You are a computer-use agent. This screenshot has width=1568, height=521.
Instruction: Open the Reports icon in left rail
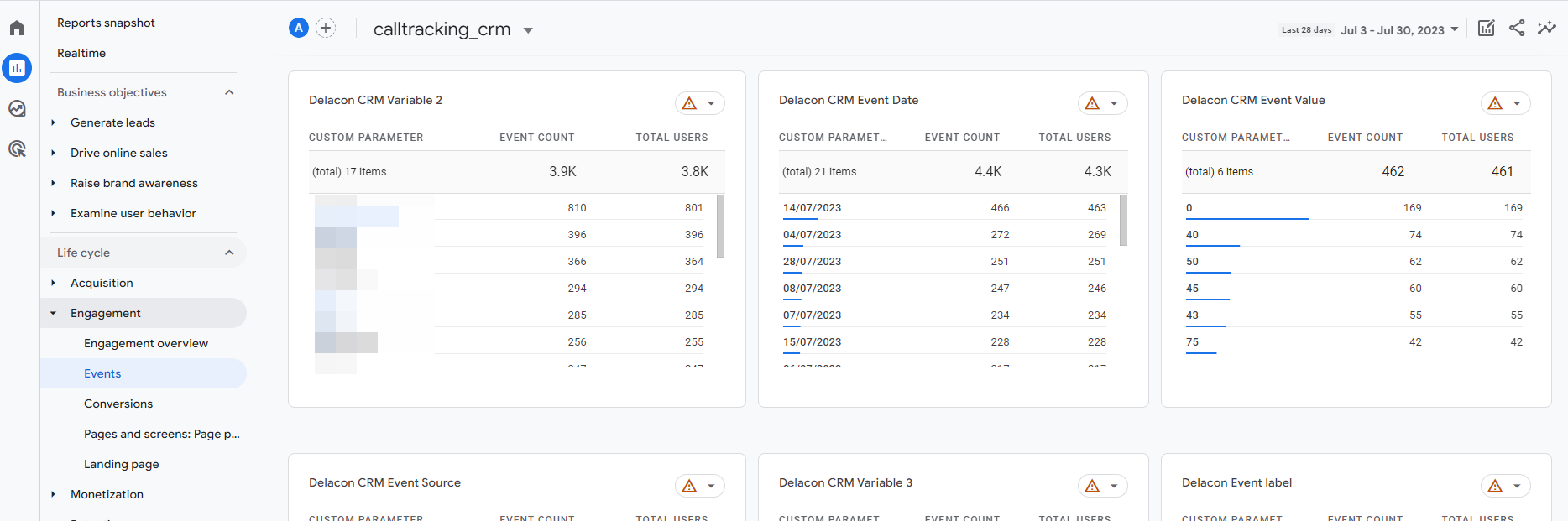(x=17, y=68)
